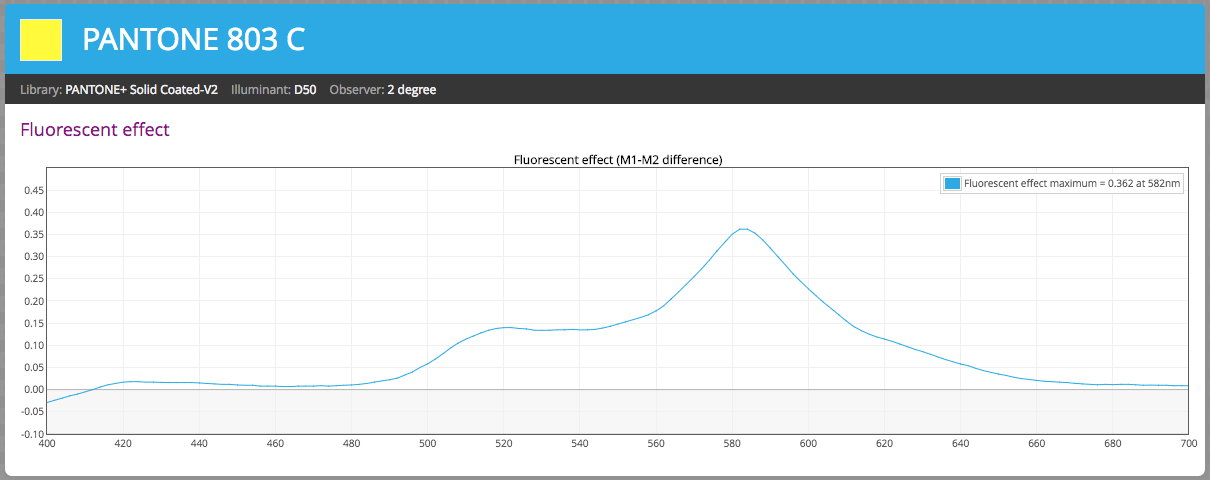This screenshot has height=480, width=1210.
Task: Click x-axis label 580
Action: 732,442
